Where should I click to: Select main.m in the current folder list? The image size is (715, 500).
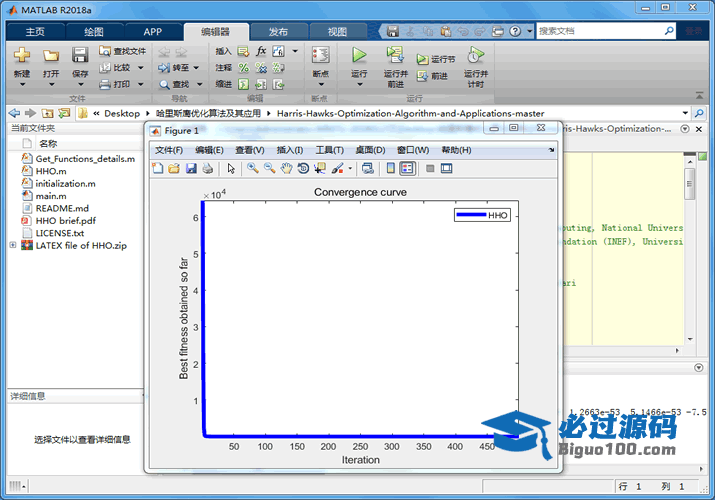[50, 196]
